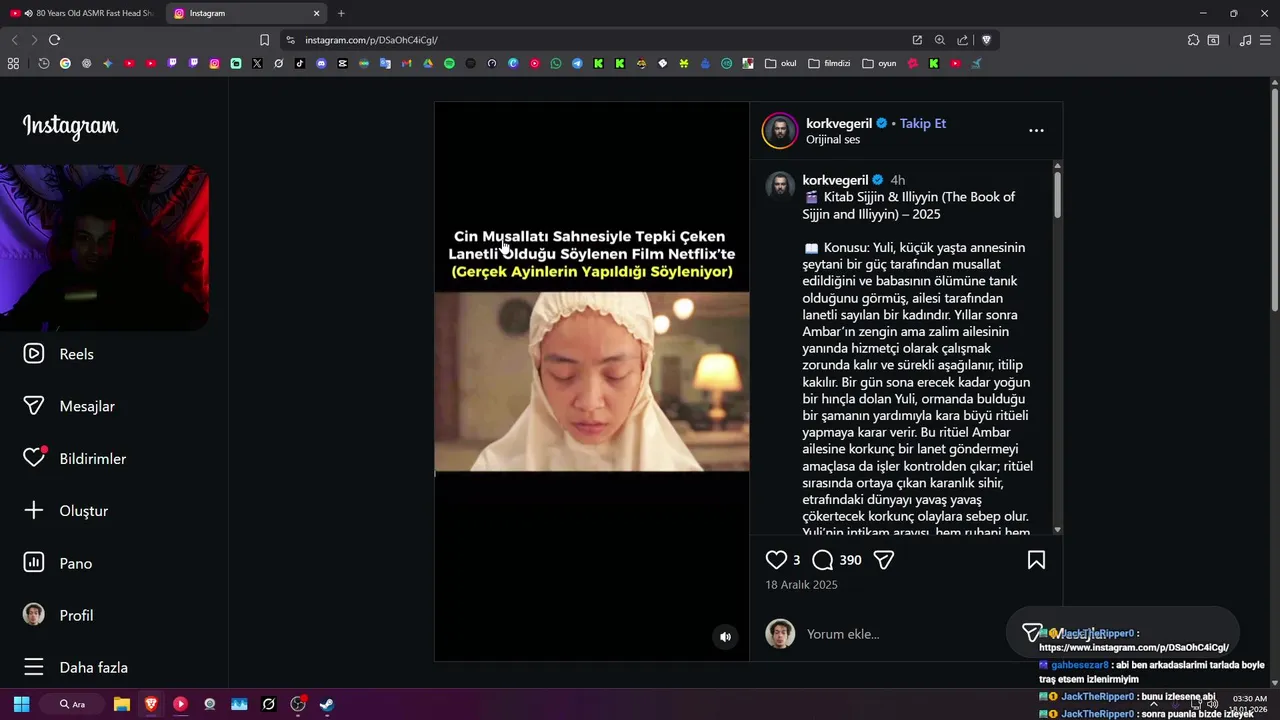
Task: Open the Gmail bookmark
Action: pyautogui.click(x=406, y=63)
